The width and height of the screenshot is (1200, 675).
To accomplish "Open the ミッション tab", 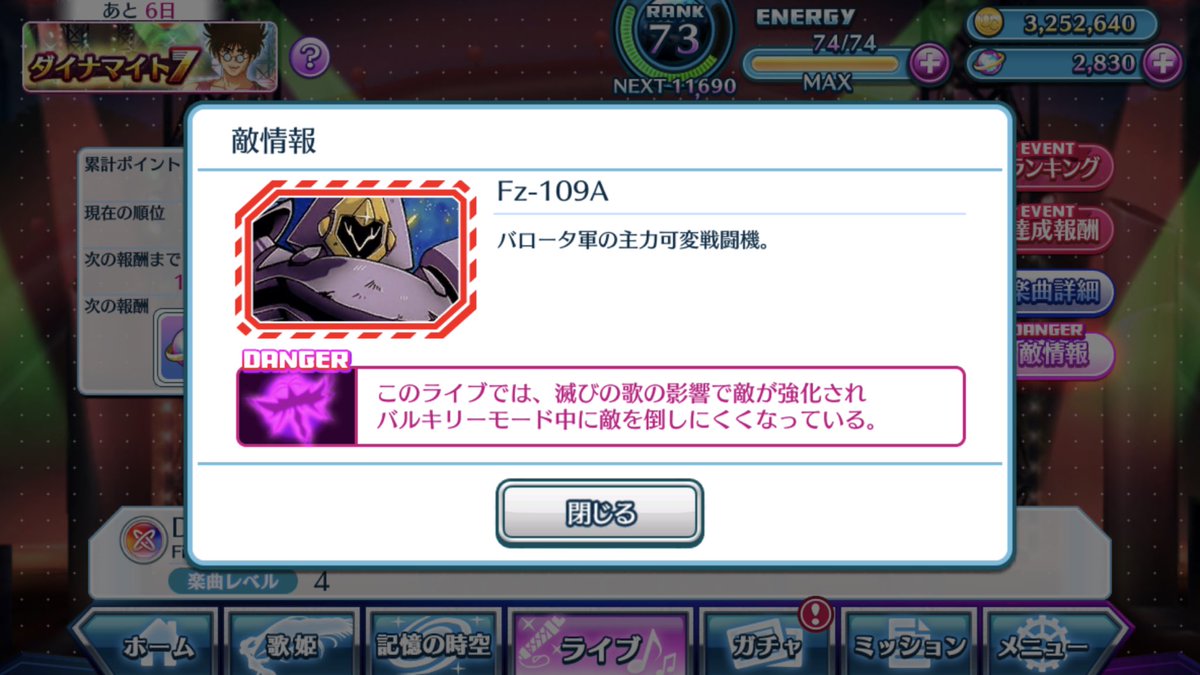I will 909,645.
